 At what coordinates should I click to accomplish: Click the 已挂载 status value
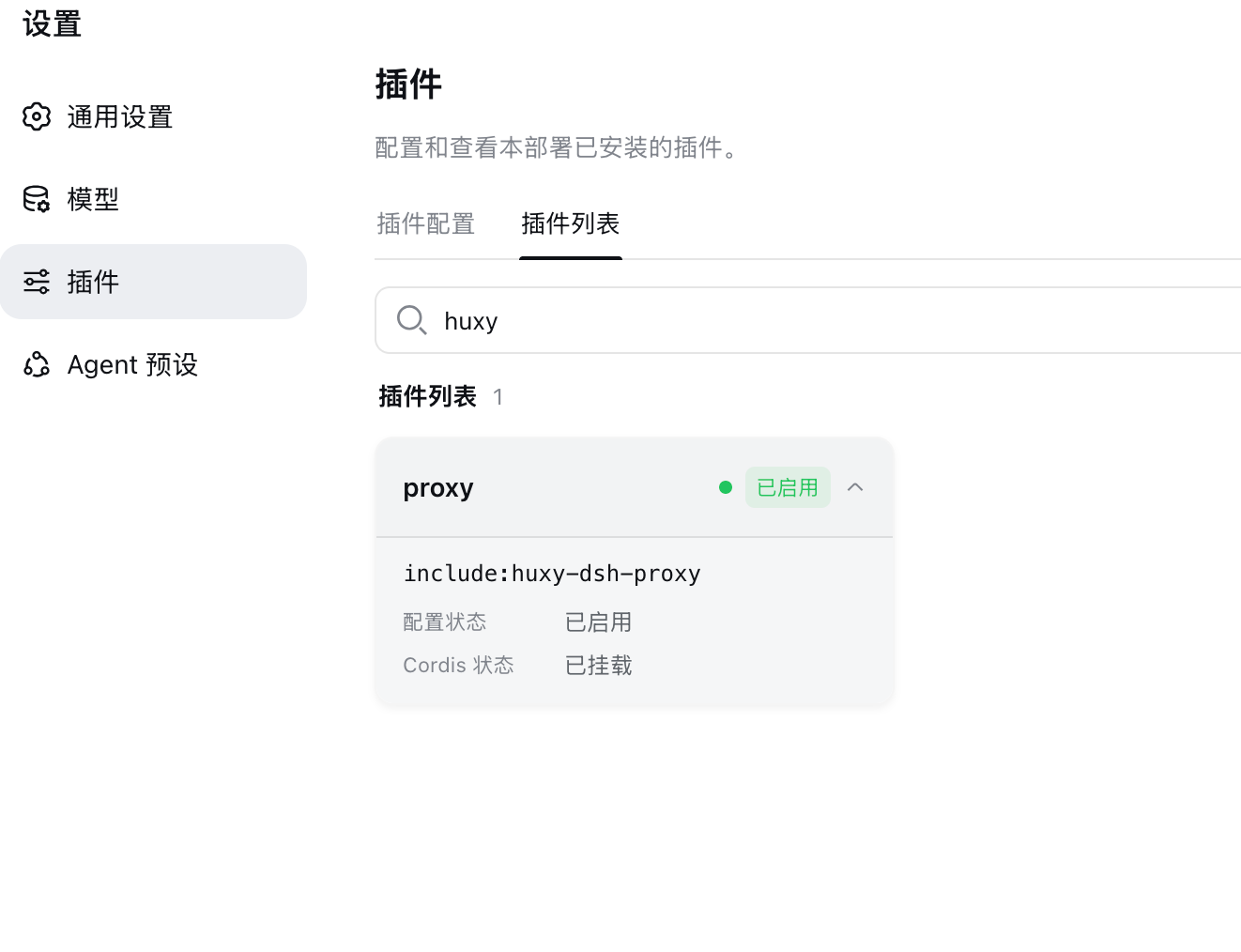(599, 666)
